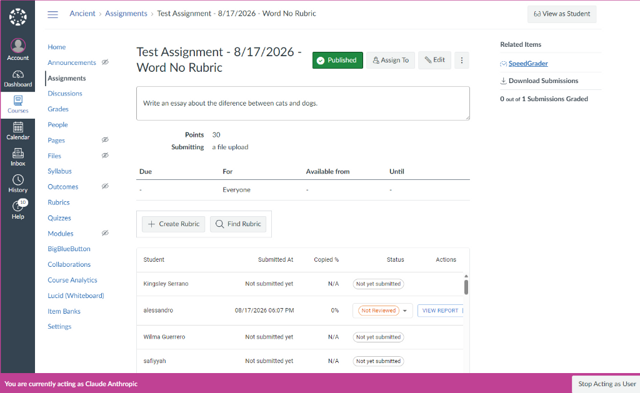640x393 pixels.
Task: Click View as Student button
Action: (x=562, y=14)
